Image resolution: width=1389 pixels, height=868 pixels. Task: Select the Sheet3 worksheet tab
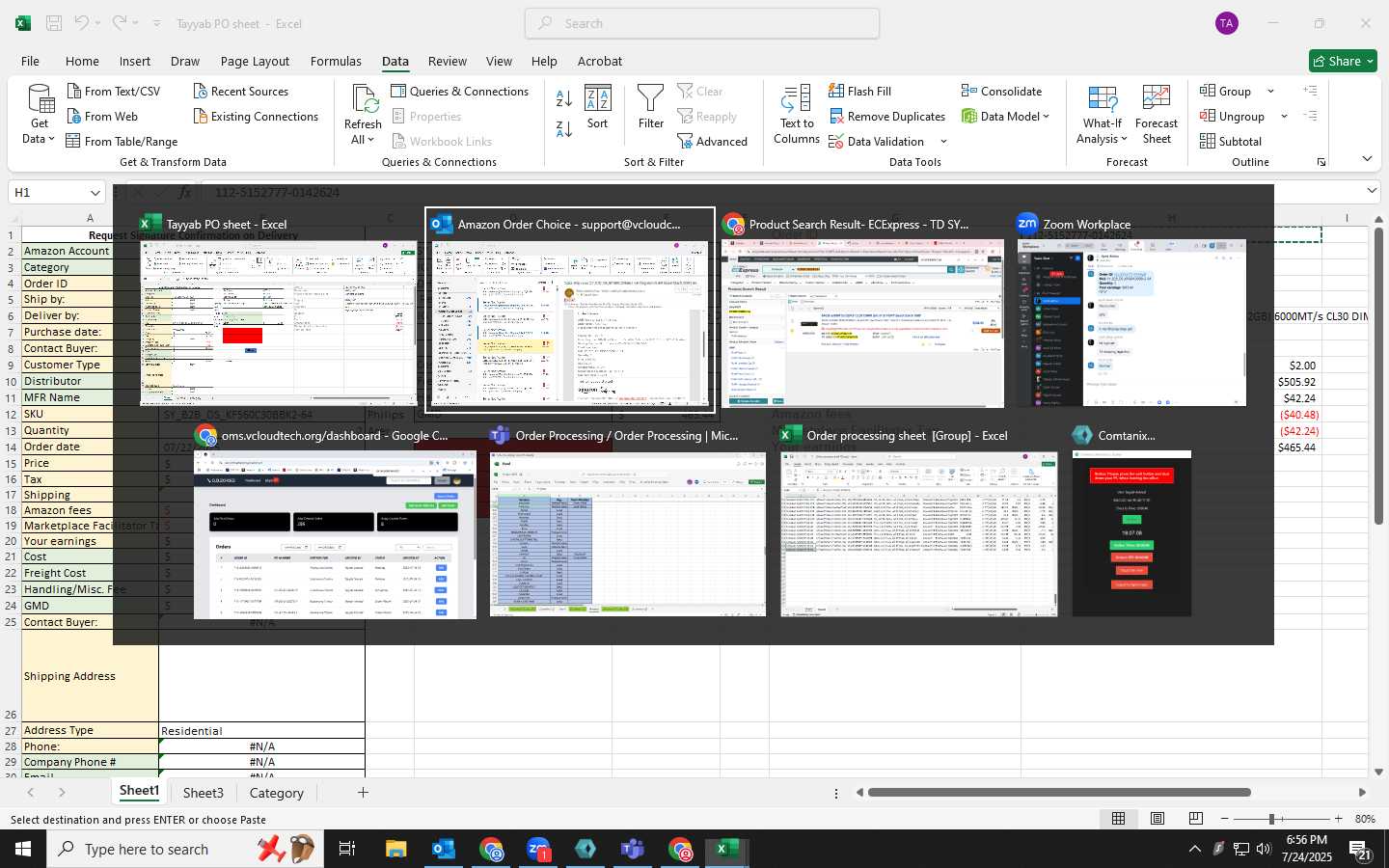tap(204, 793)
